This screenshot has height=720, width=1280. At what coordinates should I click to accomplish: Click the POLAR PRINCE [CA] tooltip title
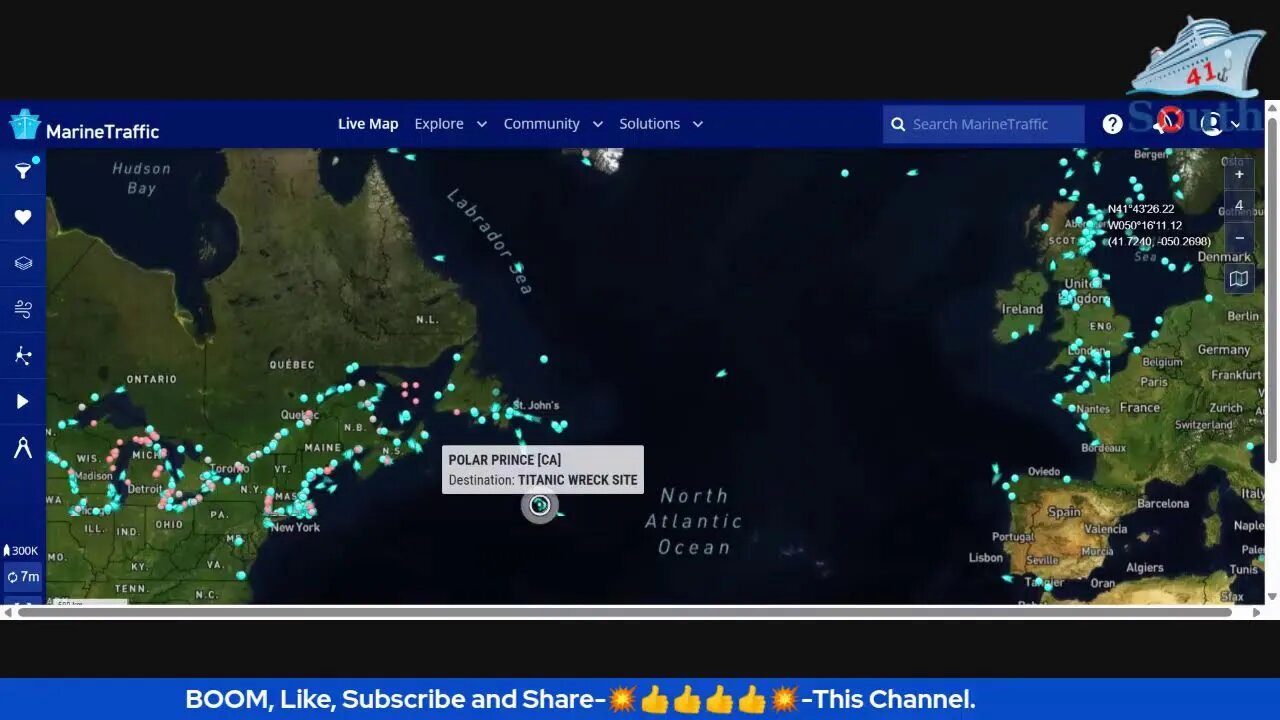click(505, 460)
